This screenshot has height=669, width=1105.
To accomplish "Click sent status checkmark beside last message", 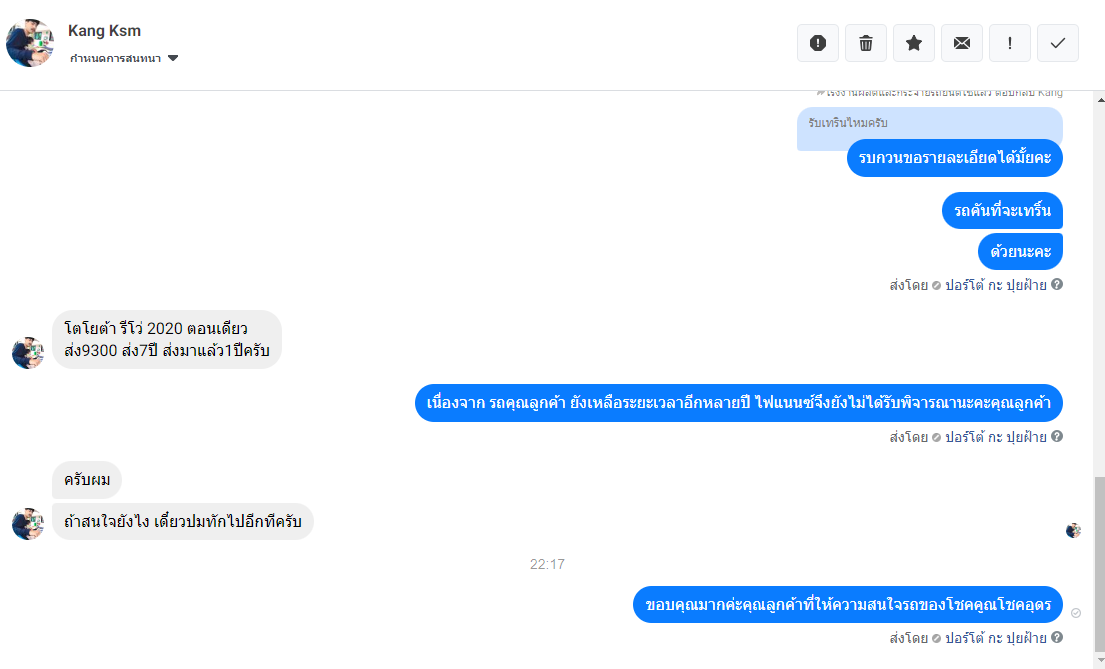I will [x=1075, y=613].
